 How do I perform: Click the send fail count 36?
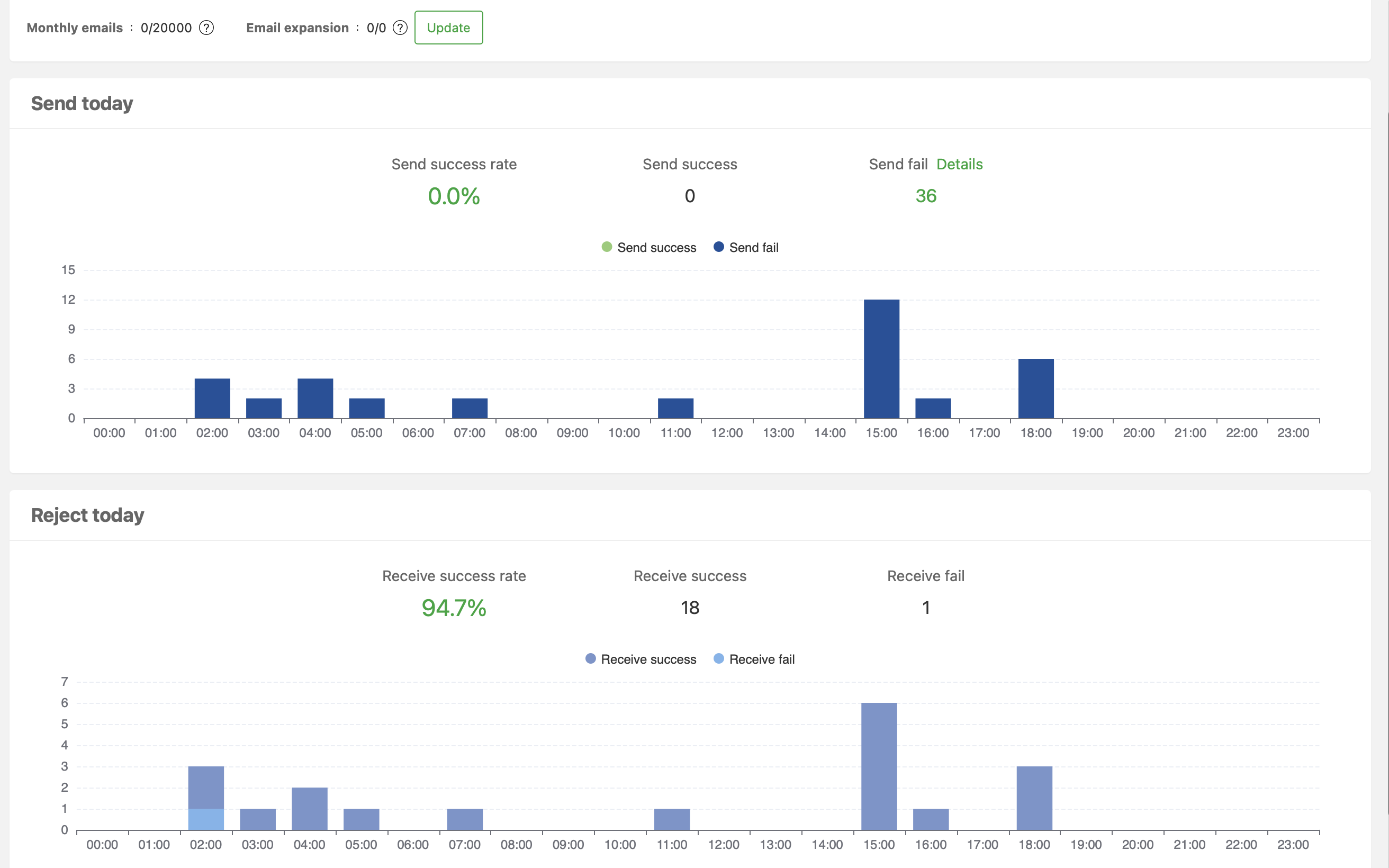(925, 196)
